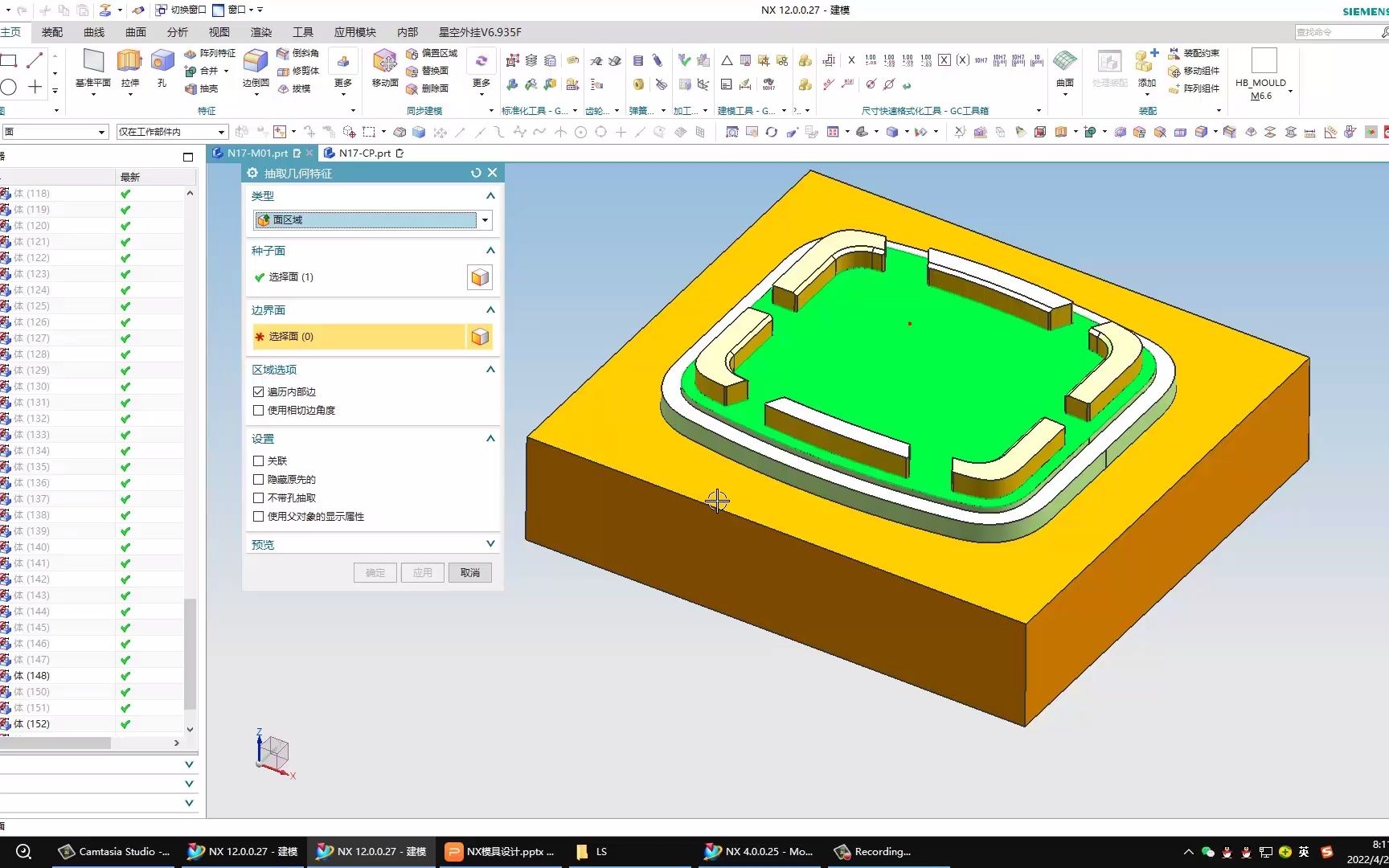This screenshot has width=1389, height=868.
Task: Click the 替换面 replace face tool
Action: (x=428, y=71)
